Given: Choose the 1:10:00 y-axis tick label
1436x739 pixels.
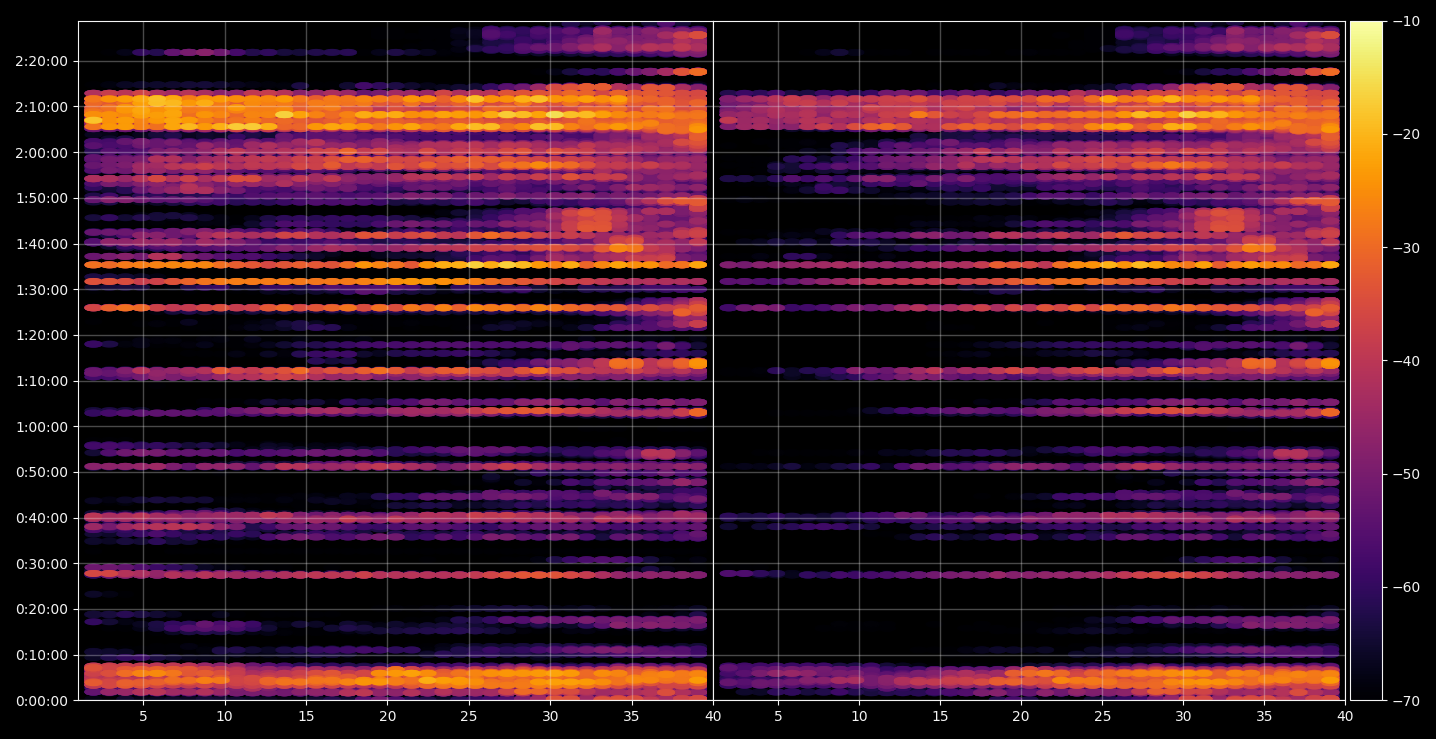Looking at the screenshot, I should pos(42,381).
